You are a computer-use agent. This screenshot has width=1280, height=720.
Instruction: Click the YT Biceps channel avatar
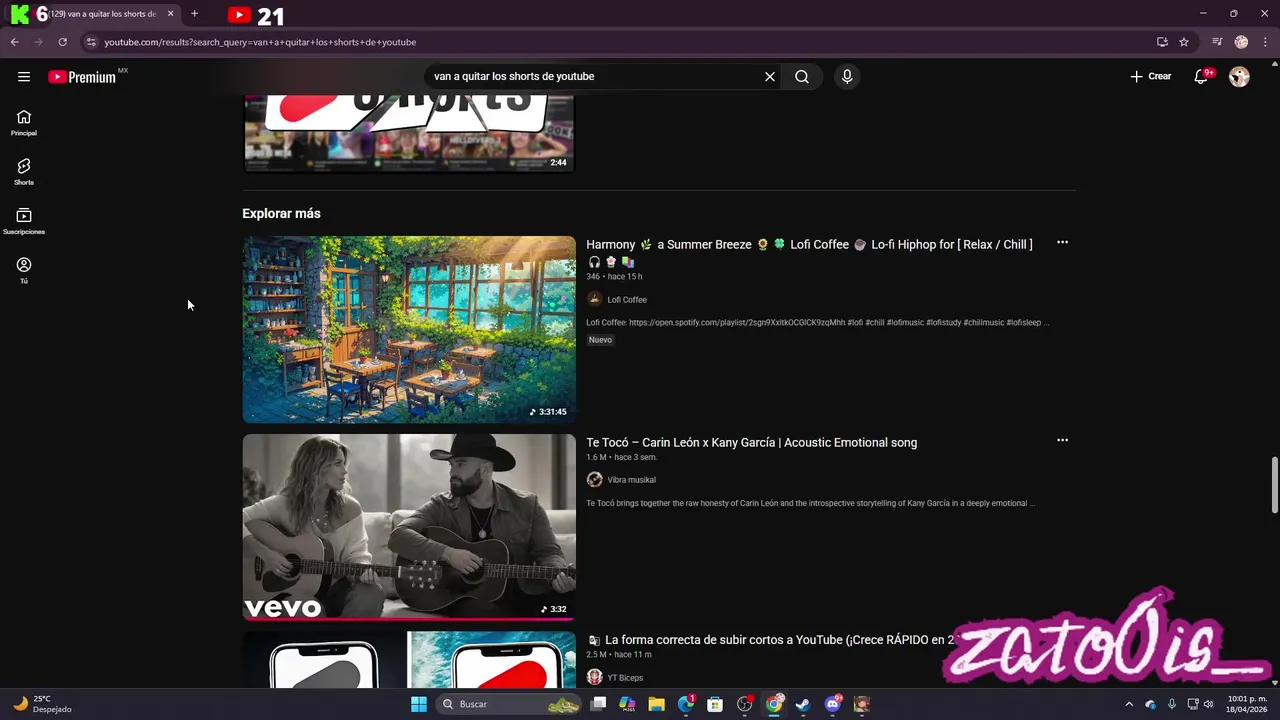(594, 677)
